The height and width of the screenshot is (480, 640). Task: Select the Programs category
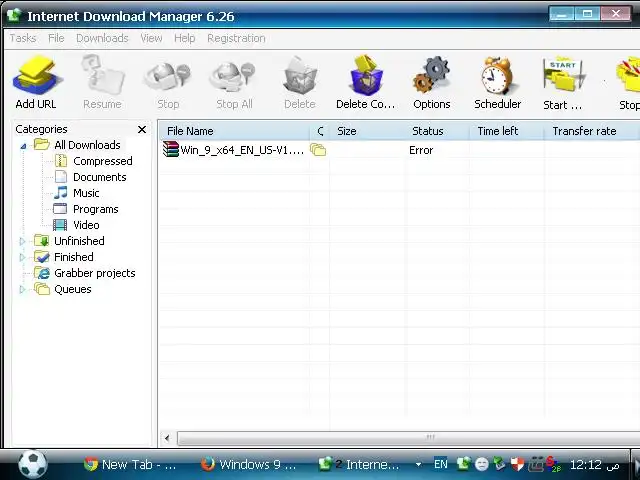coord(96,209)
